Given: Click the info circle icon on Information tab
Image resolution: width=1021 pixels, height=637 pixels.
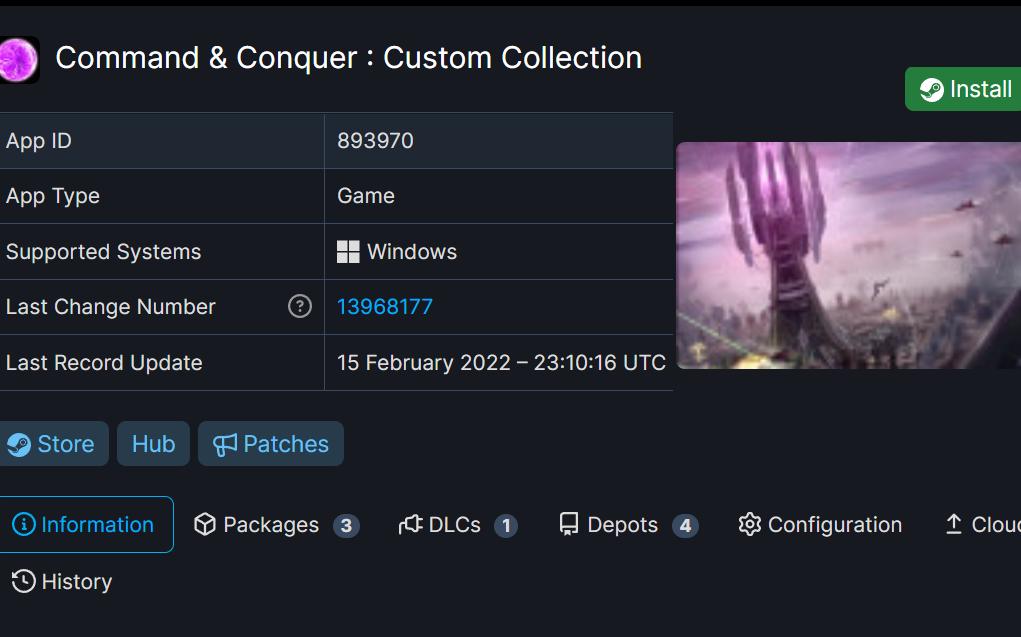Looking at the screenshot, I should coord(24,524).
